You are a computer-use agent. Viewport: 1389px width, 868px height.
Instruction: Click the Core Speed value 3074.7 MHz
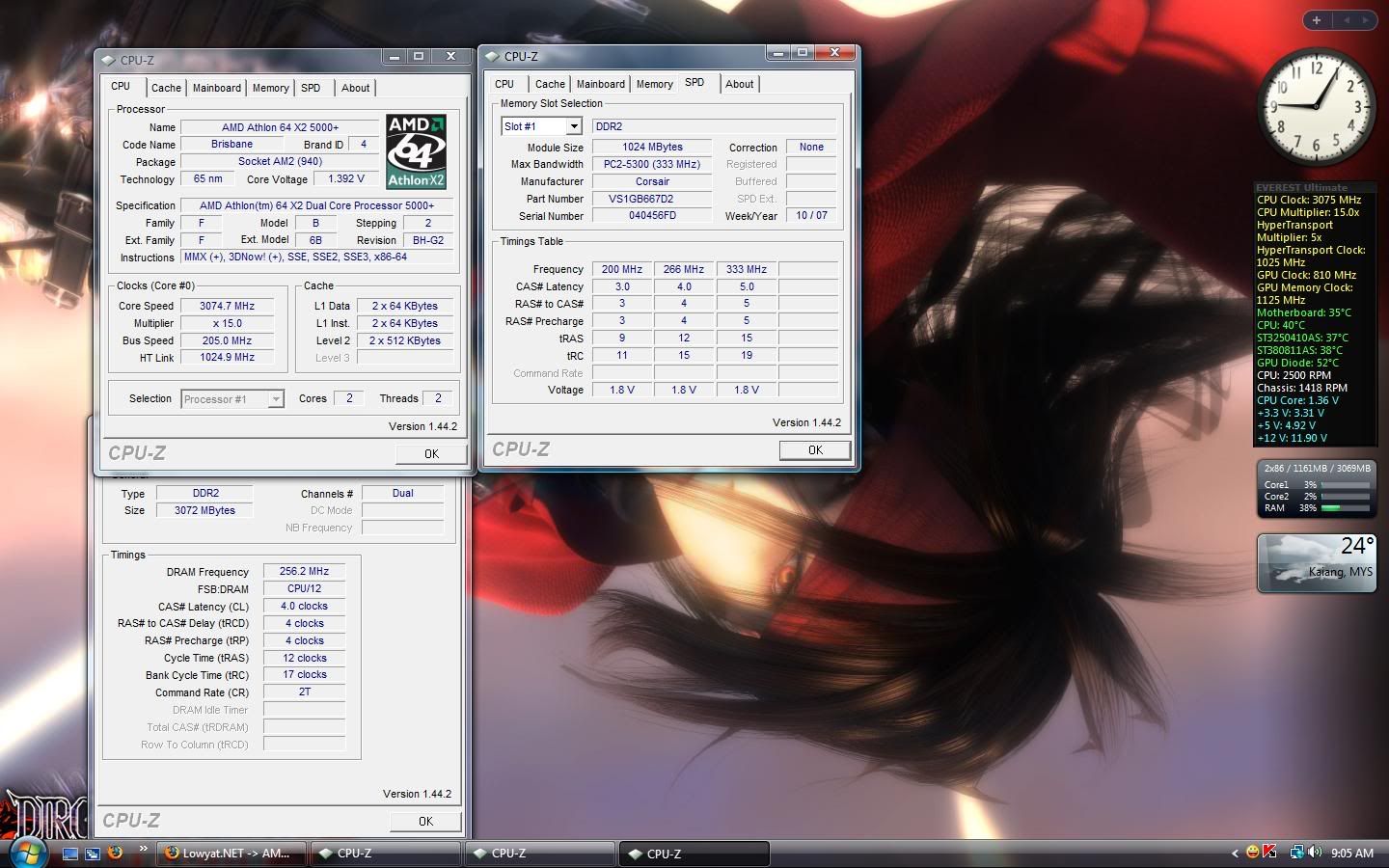click(228, 306)
